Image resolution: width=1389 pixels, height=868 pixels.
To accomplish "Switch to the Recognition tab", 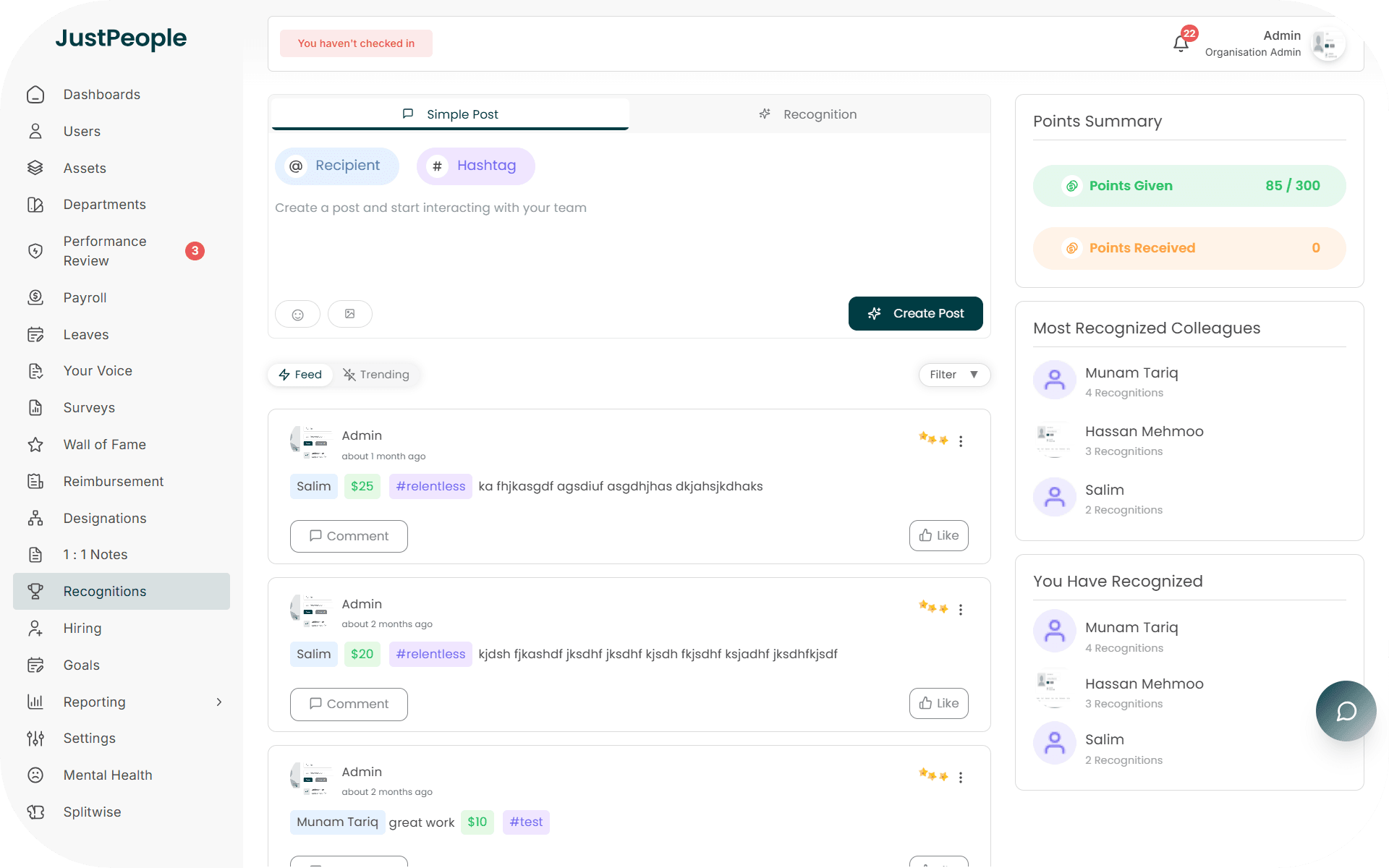I will (808, 114).
